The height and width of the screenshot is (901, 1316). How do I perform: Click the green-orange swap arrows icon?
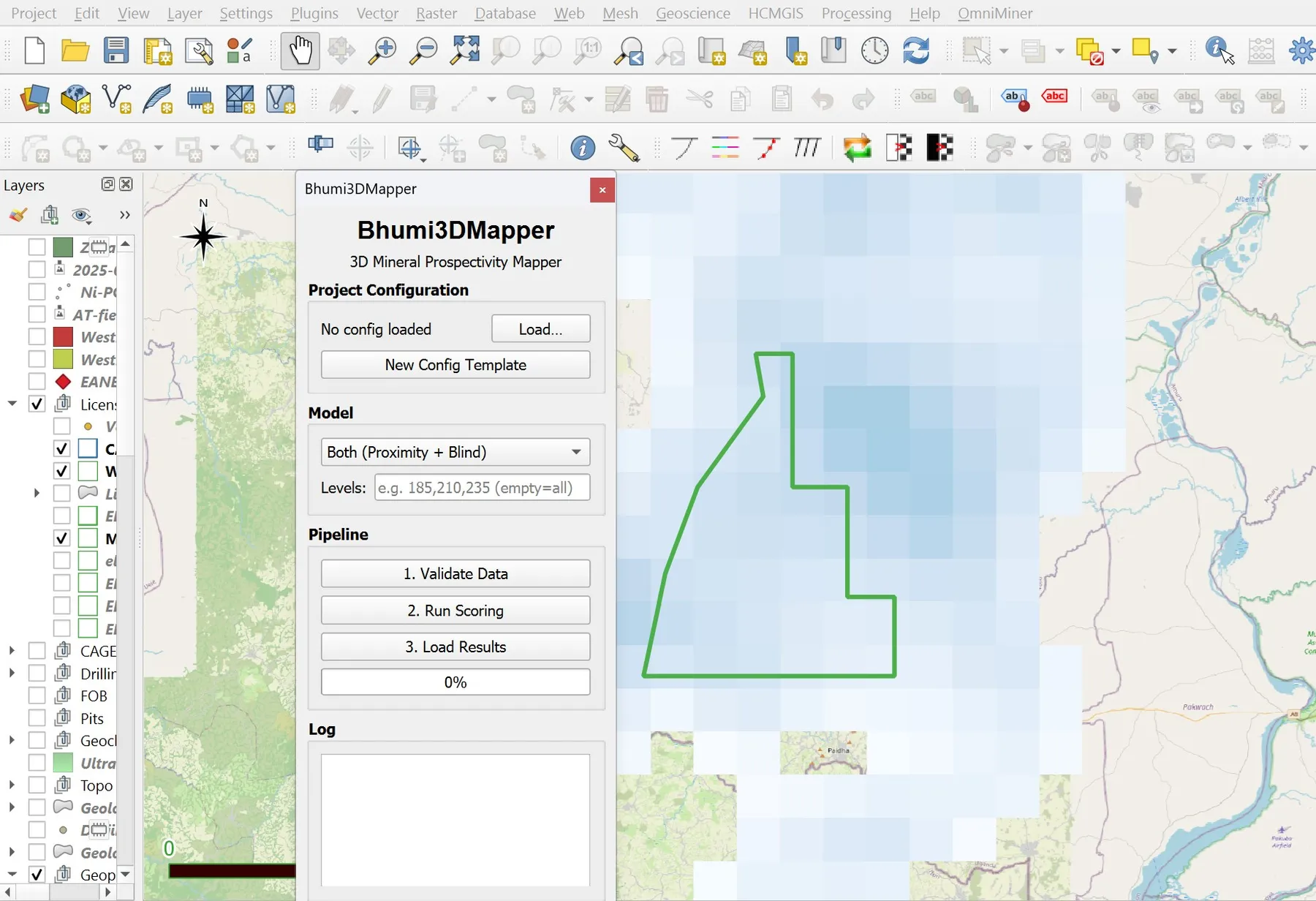(858, 148)
